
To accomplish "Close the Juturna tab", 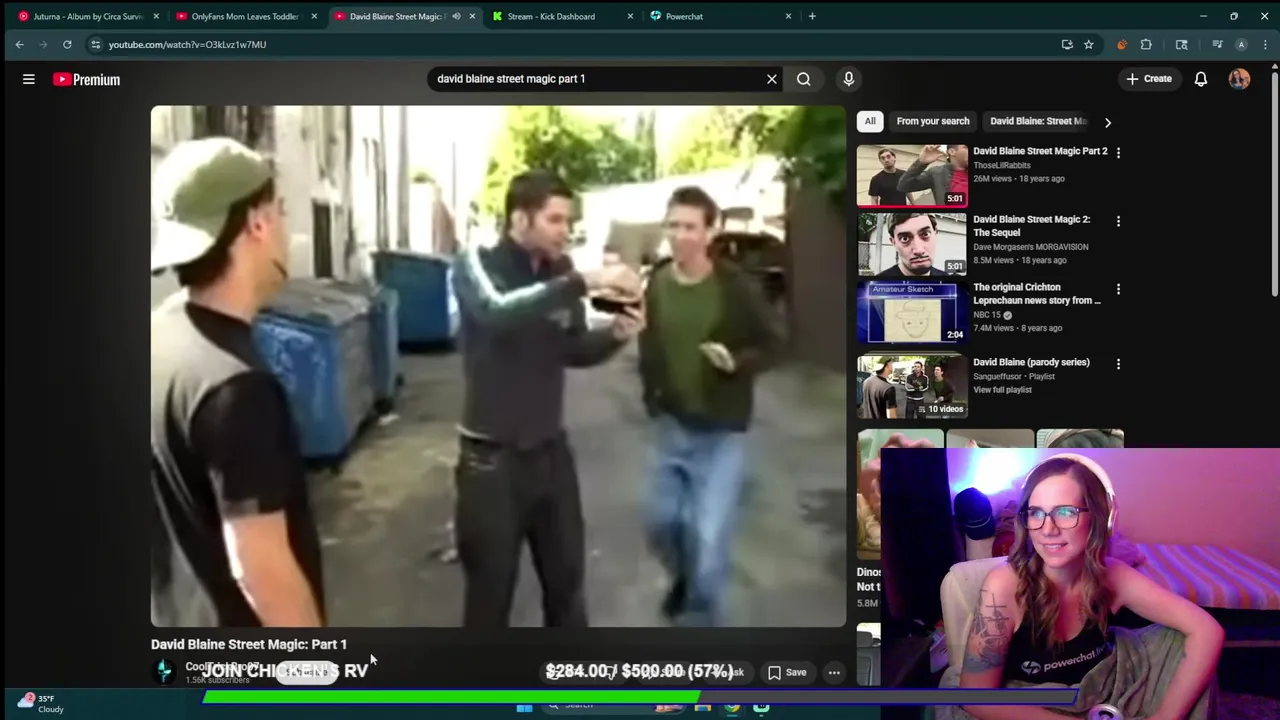I will click(x=156, y=16).
